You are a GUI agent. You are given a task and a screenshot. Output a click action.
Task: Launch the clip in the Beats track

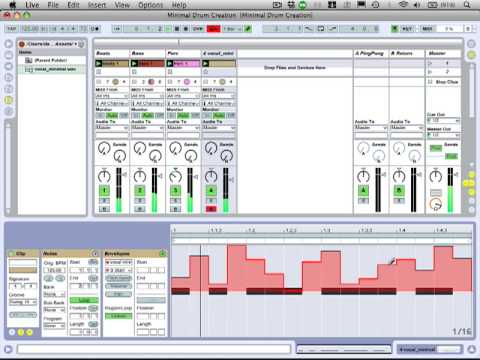click(x=99, y=63)
